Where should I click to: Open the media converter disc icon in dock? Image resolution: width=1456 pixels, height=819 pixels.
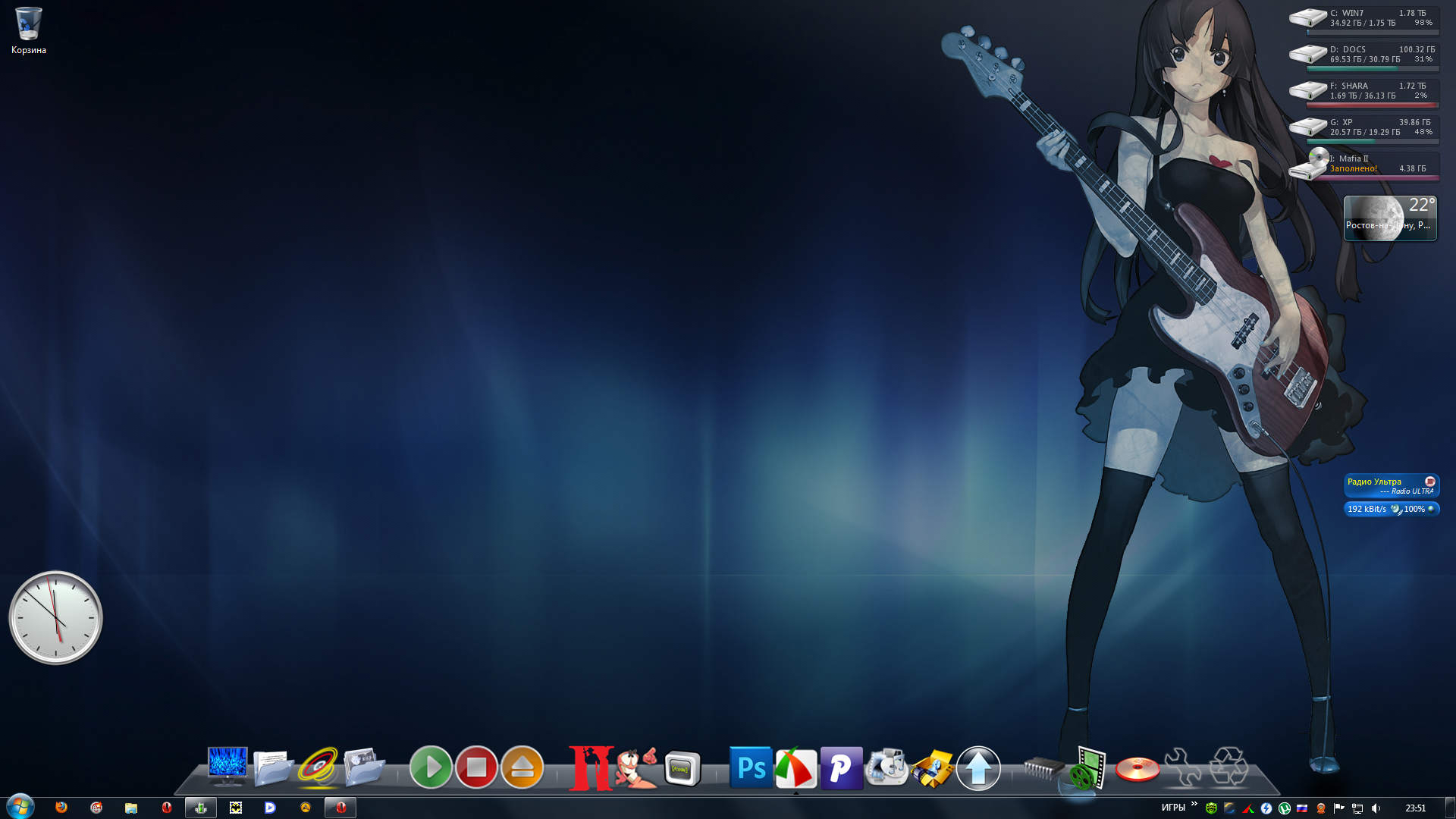click(887, 767)
